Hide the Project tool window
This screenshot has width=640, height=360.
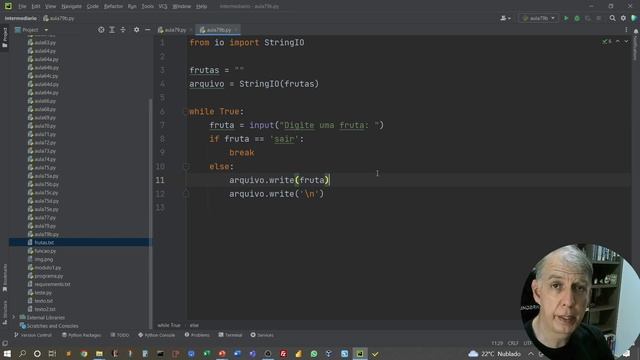click(x=148, y=30)
